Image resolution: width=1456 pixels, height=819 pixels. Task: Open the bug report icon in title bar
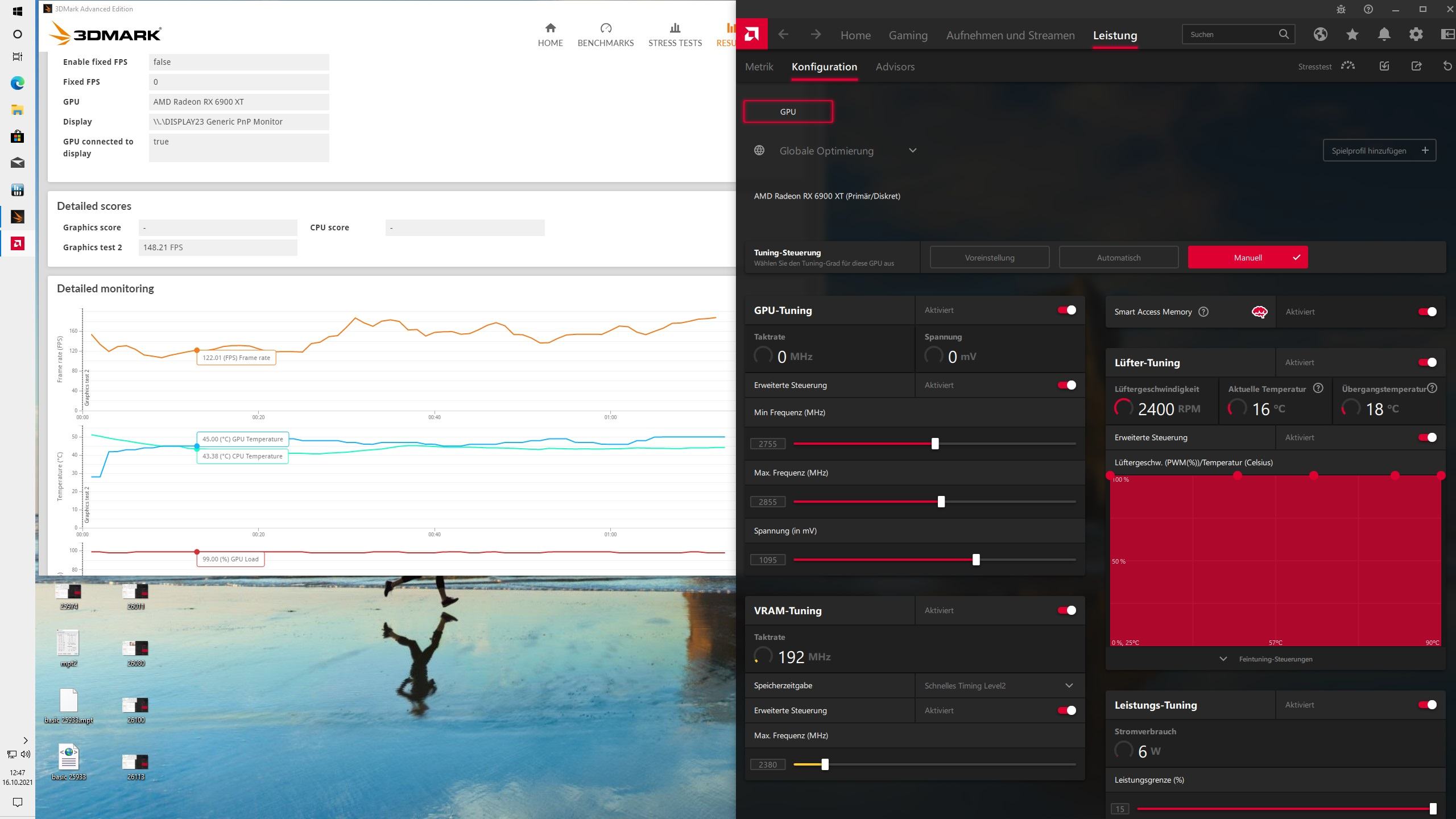pos(1341,9)
